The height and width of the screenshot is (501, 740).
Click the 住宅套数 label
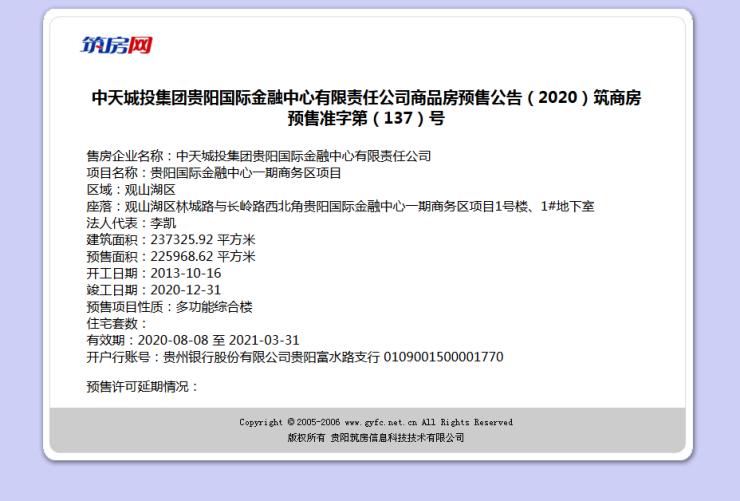[117, 324]
